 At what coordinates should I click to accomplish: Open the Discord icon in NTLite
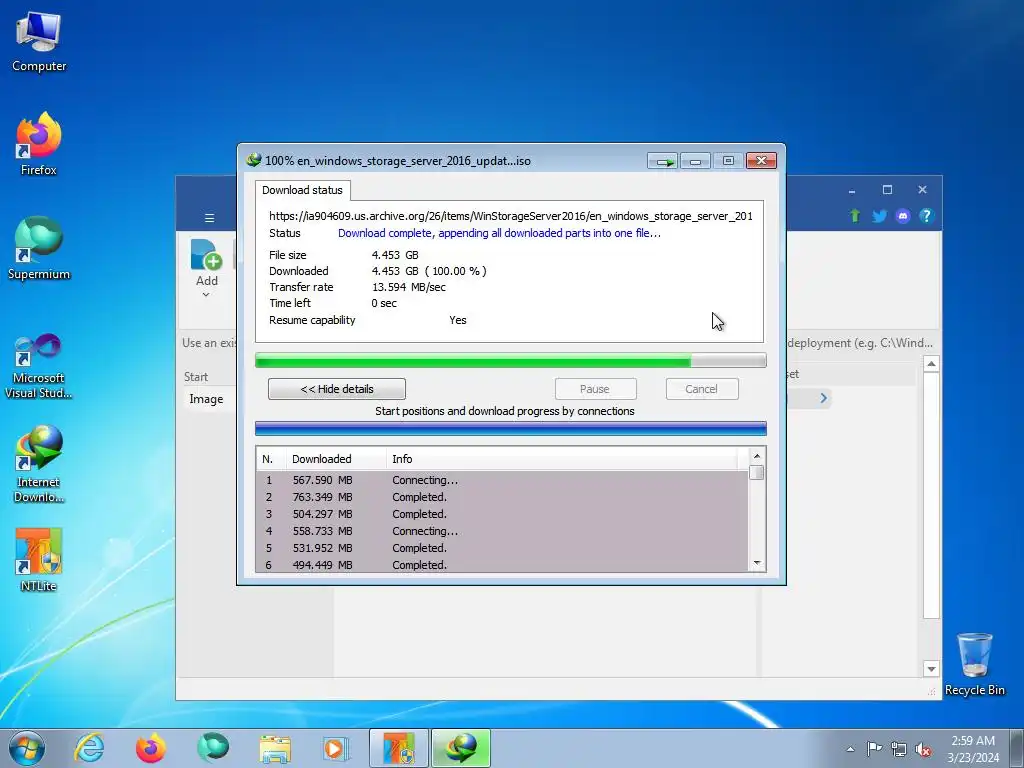pos(903,216)
